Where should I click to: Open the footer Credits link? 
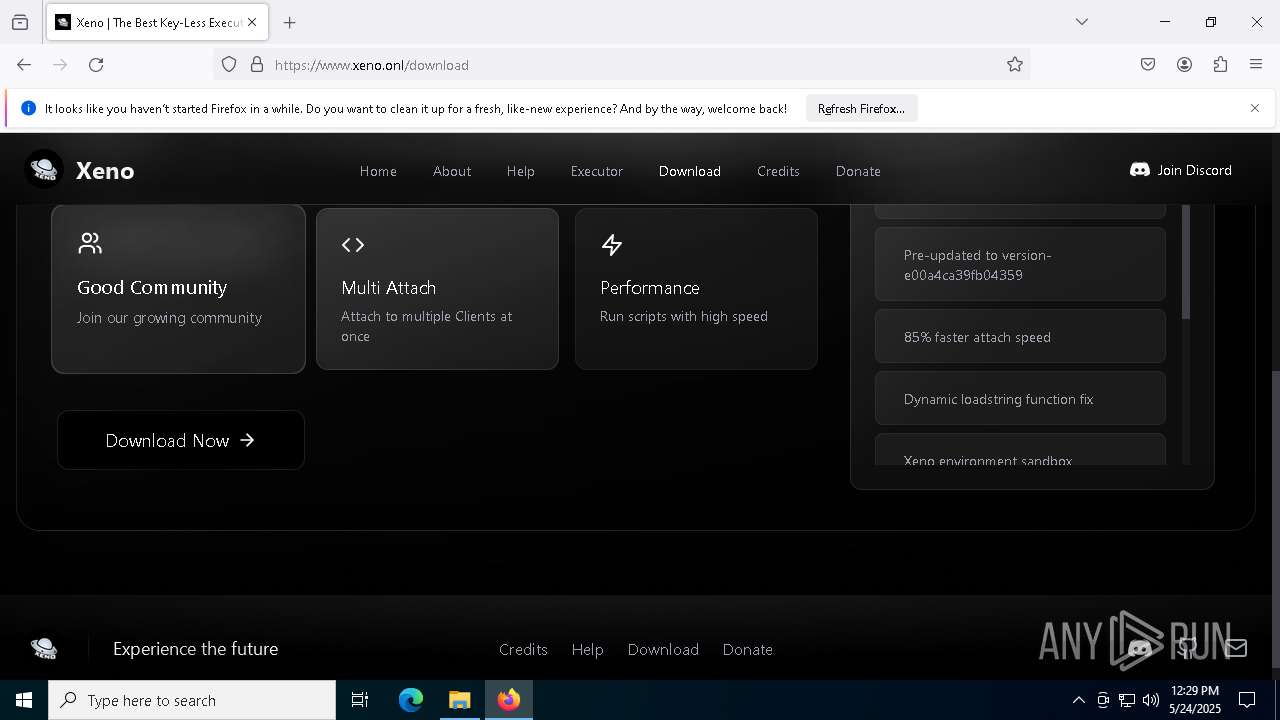tap(523, 649)
